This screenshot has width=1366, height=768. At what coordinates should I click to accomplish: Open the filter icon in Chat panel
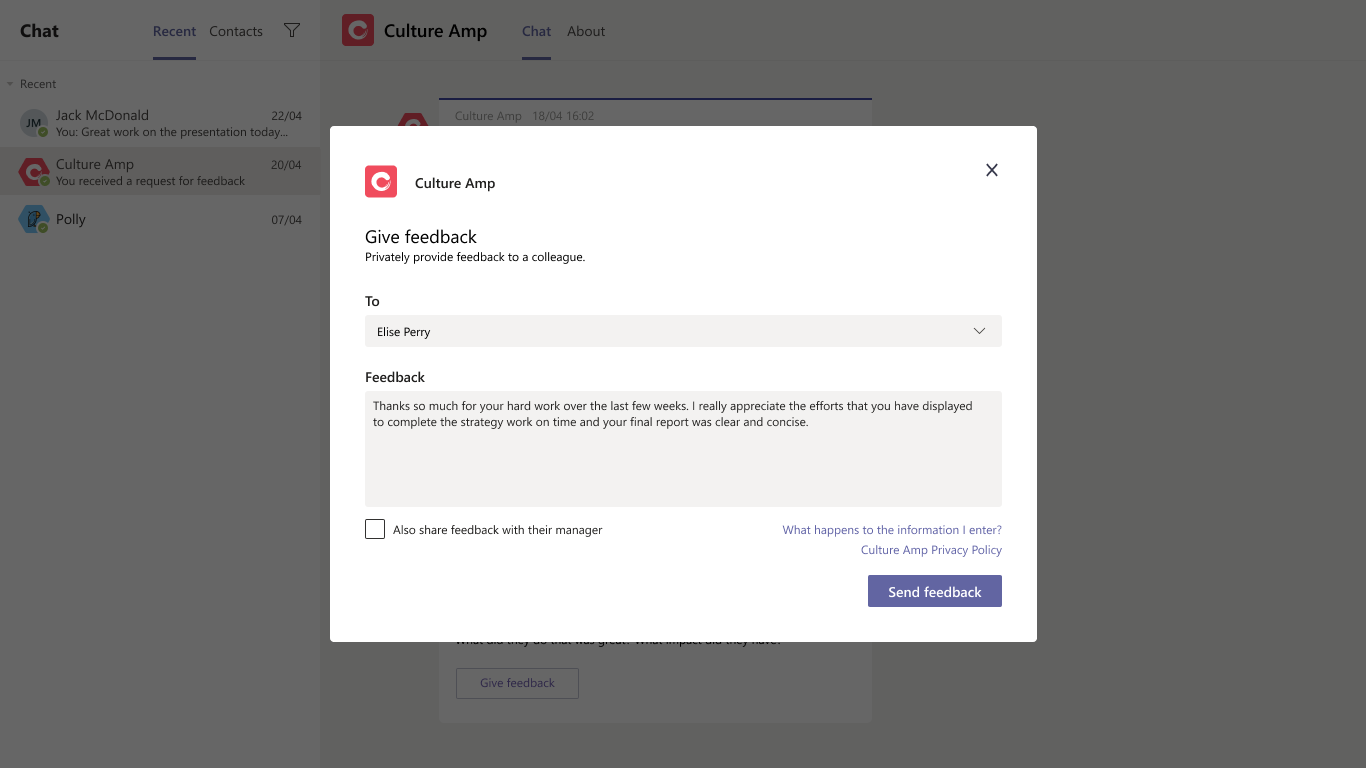(292, 31)
